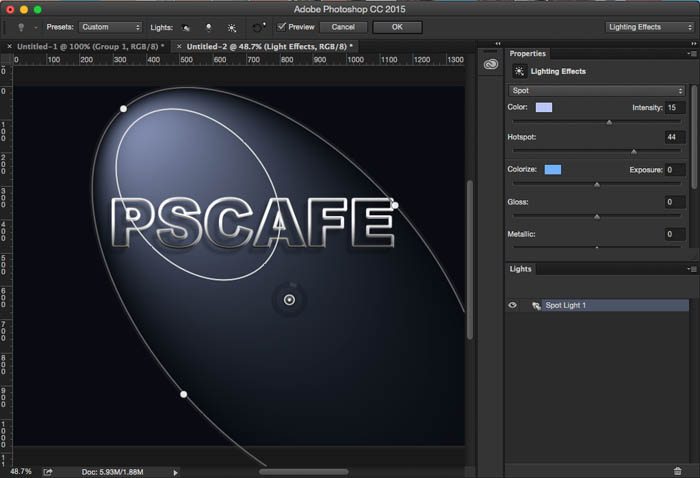Image resolution: width=700 pixels, height=478 pixels.
Task: Click the Cancel button
Action: tap(343, 27)
